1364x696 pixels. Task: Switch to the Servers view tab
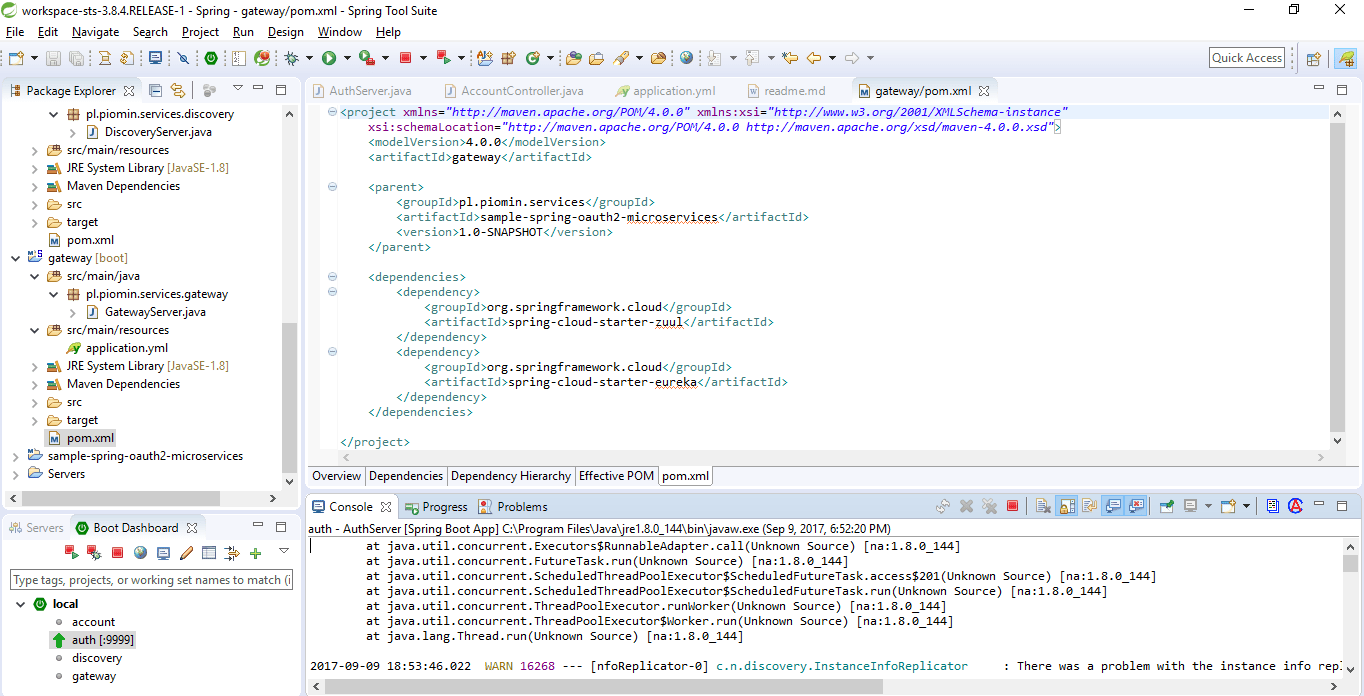[36, 528]
